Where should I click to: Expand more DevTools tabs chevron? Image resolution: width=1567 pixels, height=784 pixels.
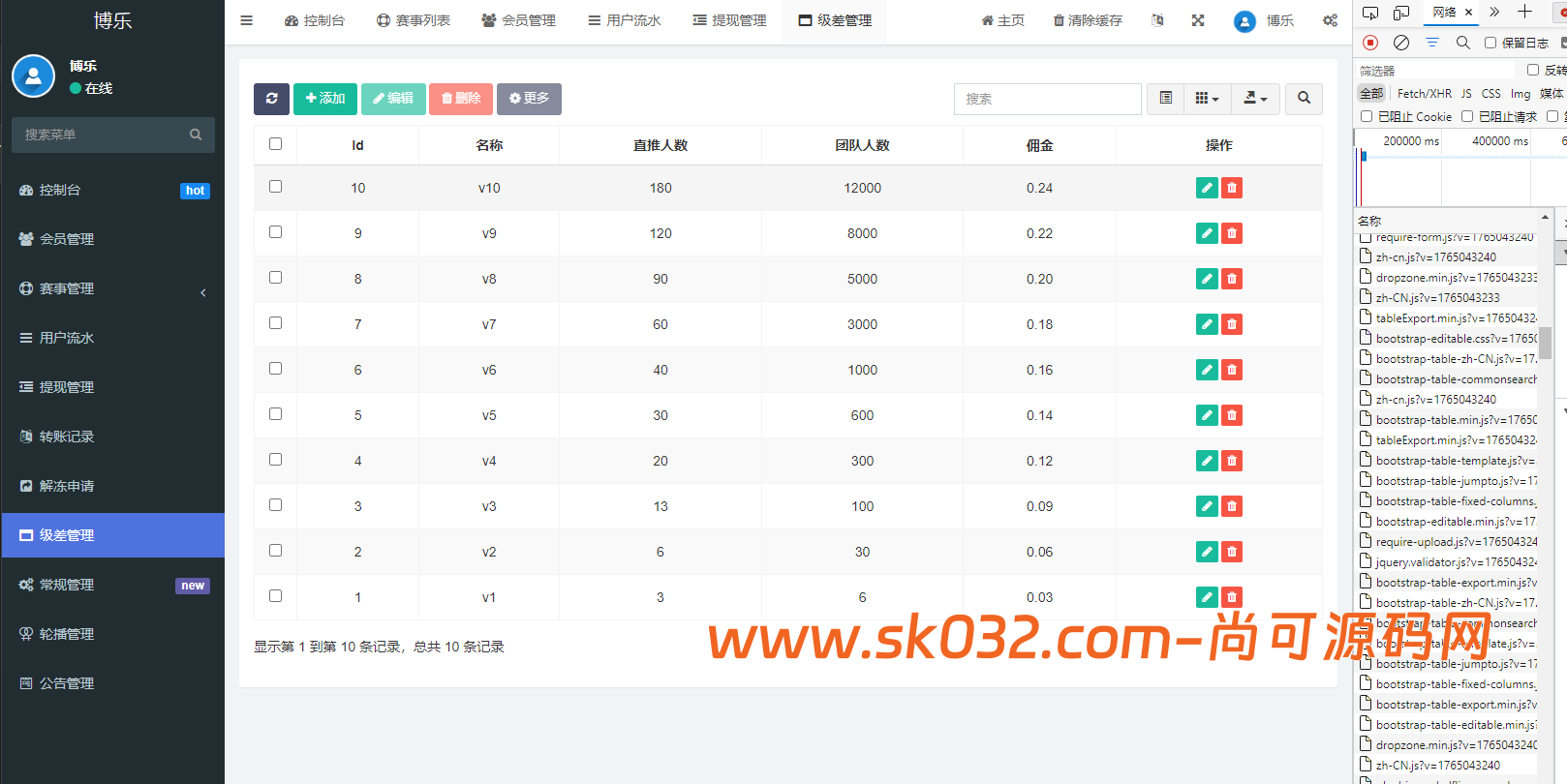point(1494,13)
